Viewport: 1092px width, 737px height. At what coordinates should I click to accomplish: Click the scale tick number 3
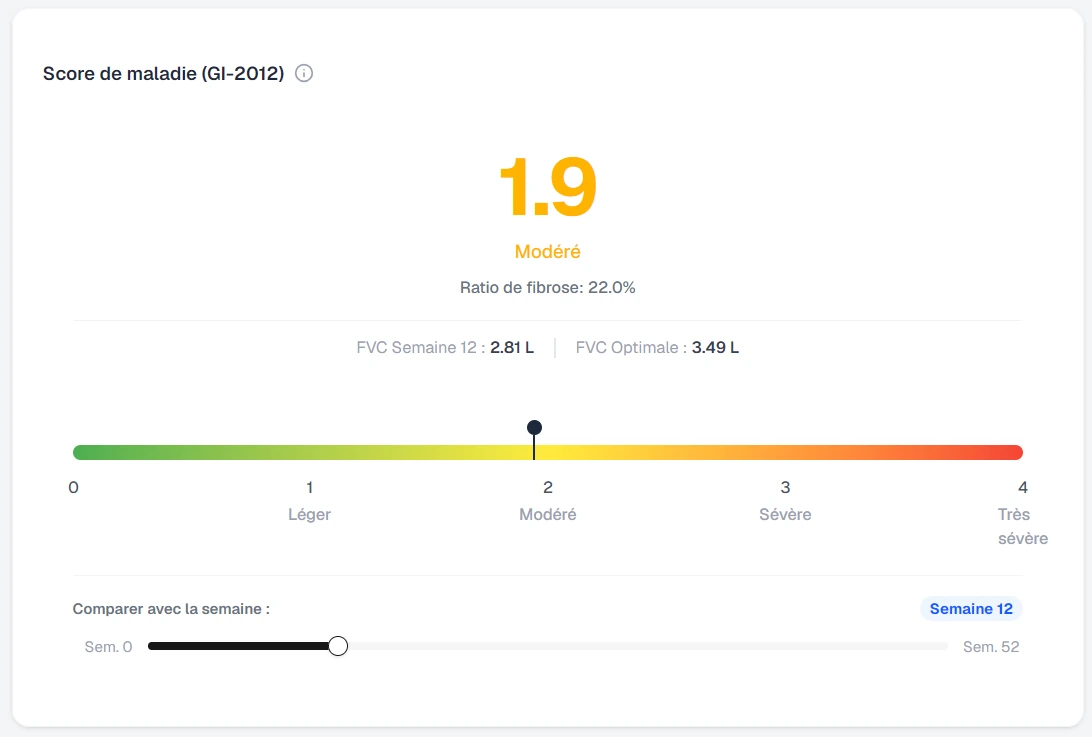(x=785, y=487)
